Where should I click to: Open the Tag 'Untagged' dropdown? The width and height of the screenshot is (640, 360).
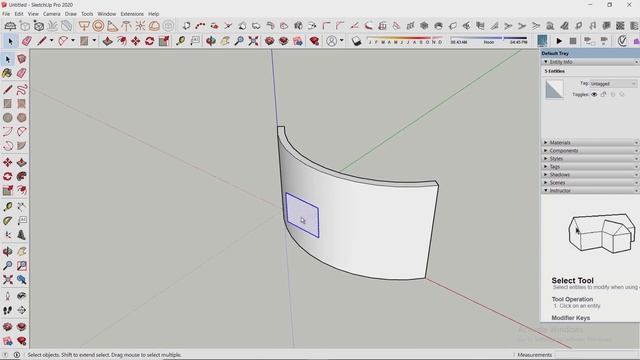(x=613, y=84)
